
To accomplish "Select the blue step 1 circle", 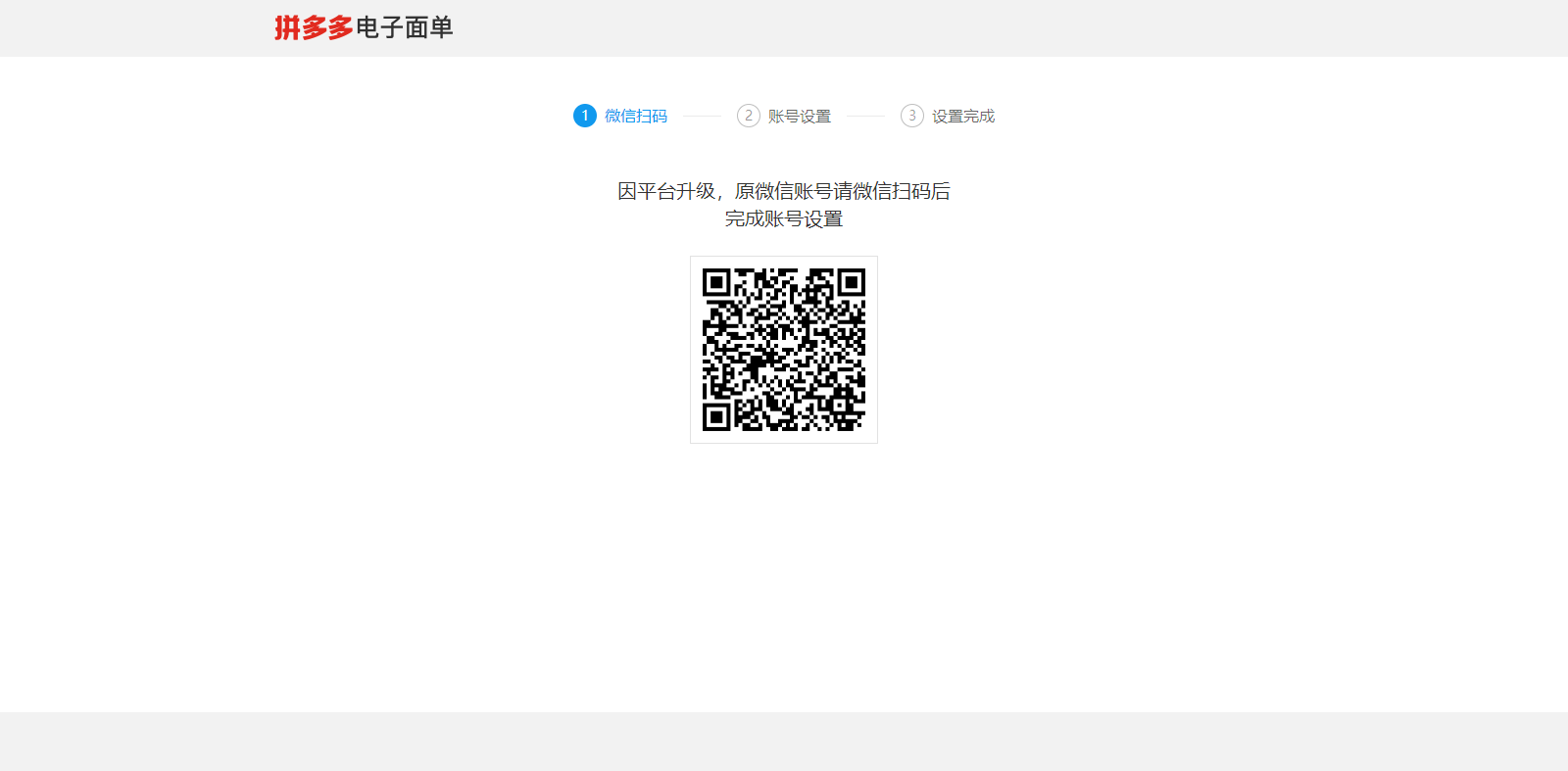I will coord(585,116).
